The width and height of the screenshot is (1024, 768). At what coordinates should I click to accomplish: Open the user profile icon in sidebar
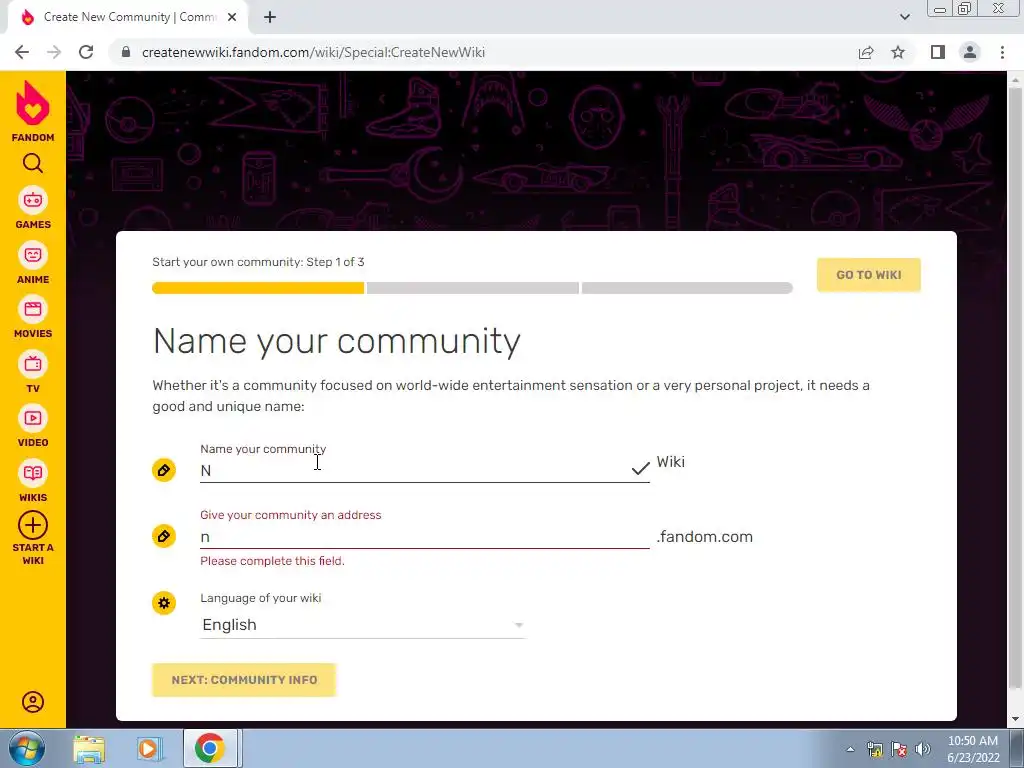[x=33, y=702]
